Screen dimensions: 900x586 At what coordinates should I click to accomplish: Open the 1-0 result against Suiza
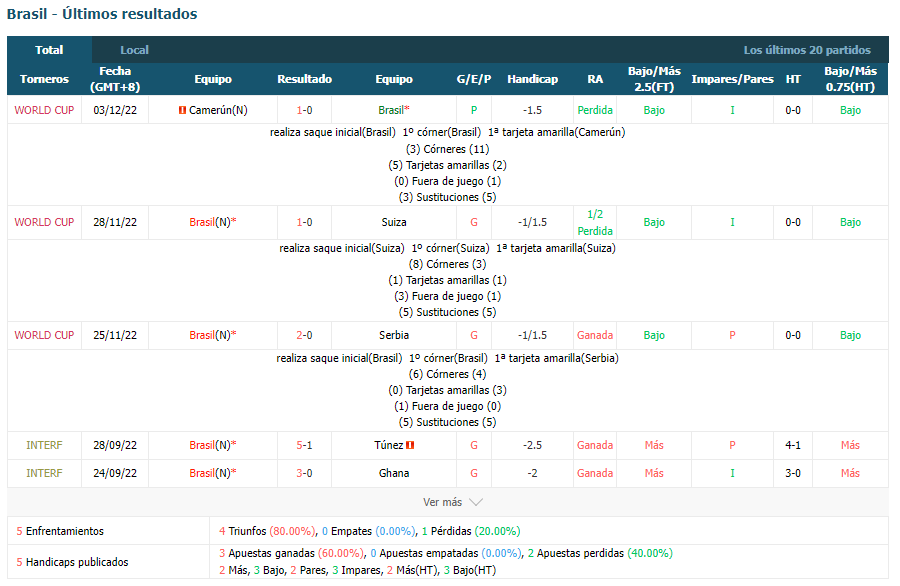[304, 222]
